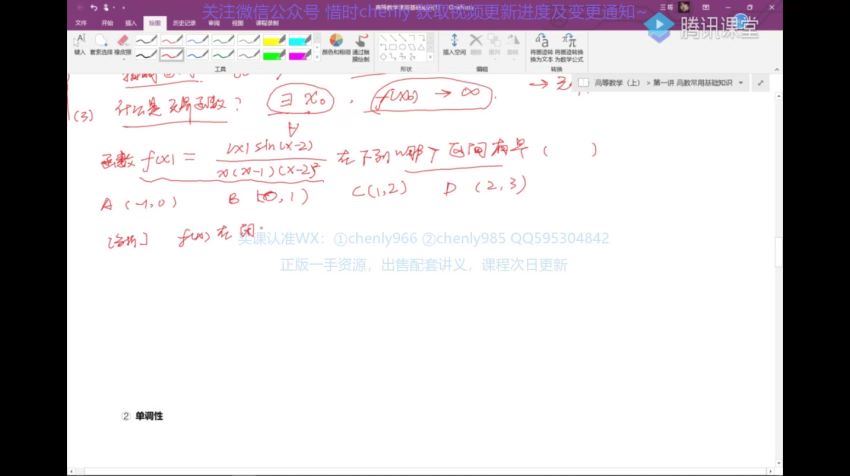Viewport: 850px width, 476px height.
Task: Toggle 通过触摸绘制 draw with touch
Action: click(361, 47)
